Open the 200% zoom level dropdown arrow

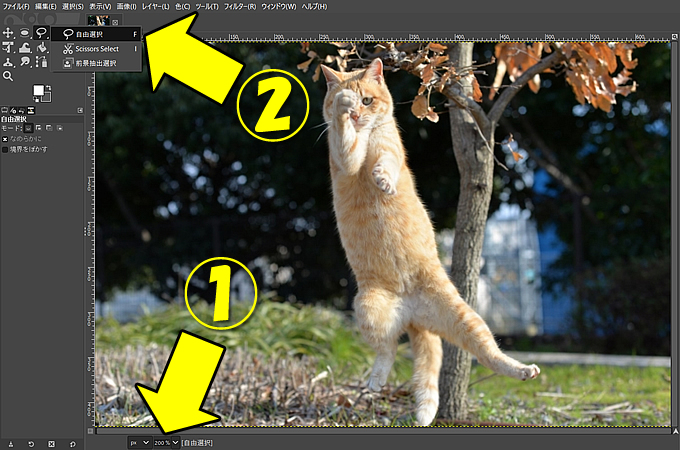click(175, 443)
